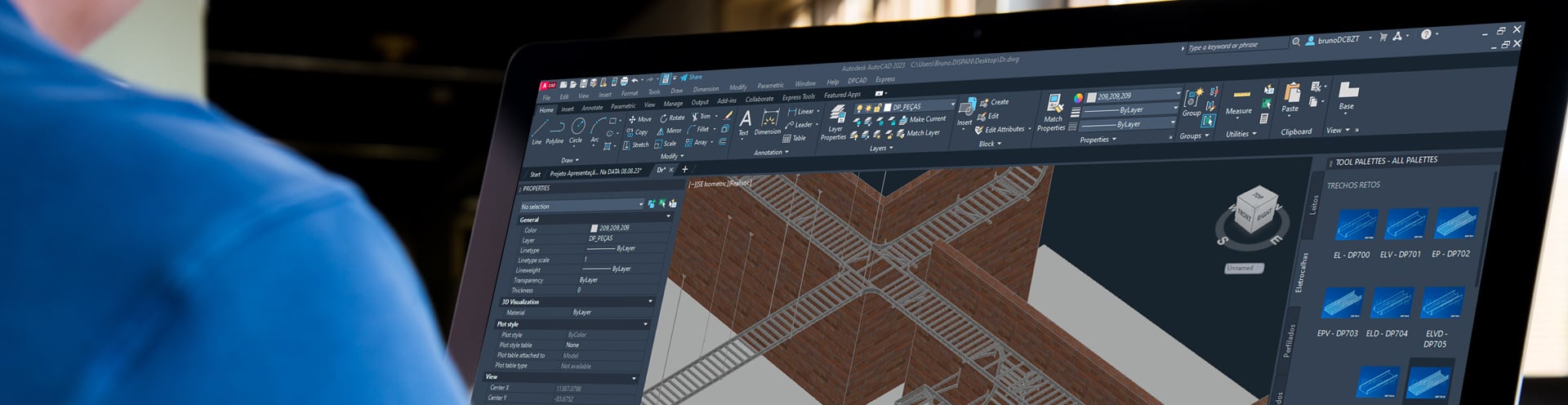The height and width of the screenshot is (405, 1568).
Task: Open the DPCAD menu
Action: pos(857,81)
